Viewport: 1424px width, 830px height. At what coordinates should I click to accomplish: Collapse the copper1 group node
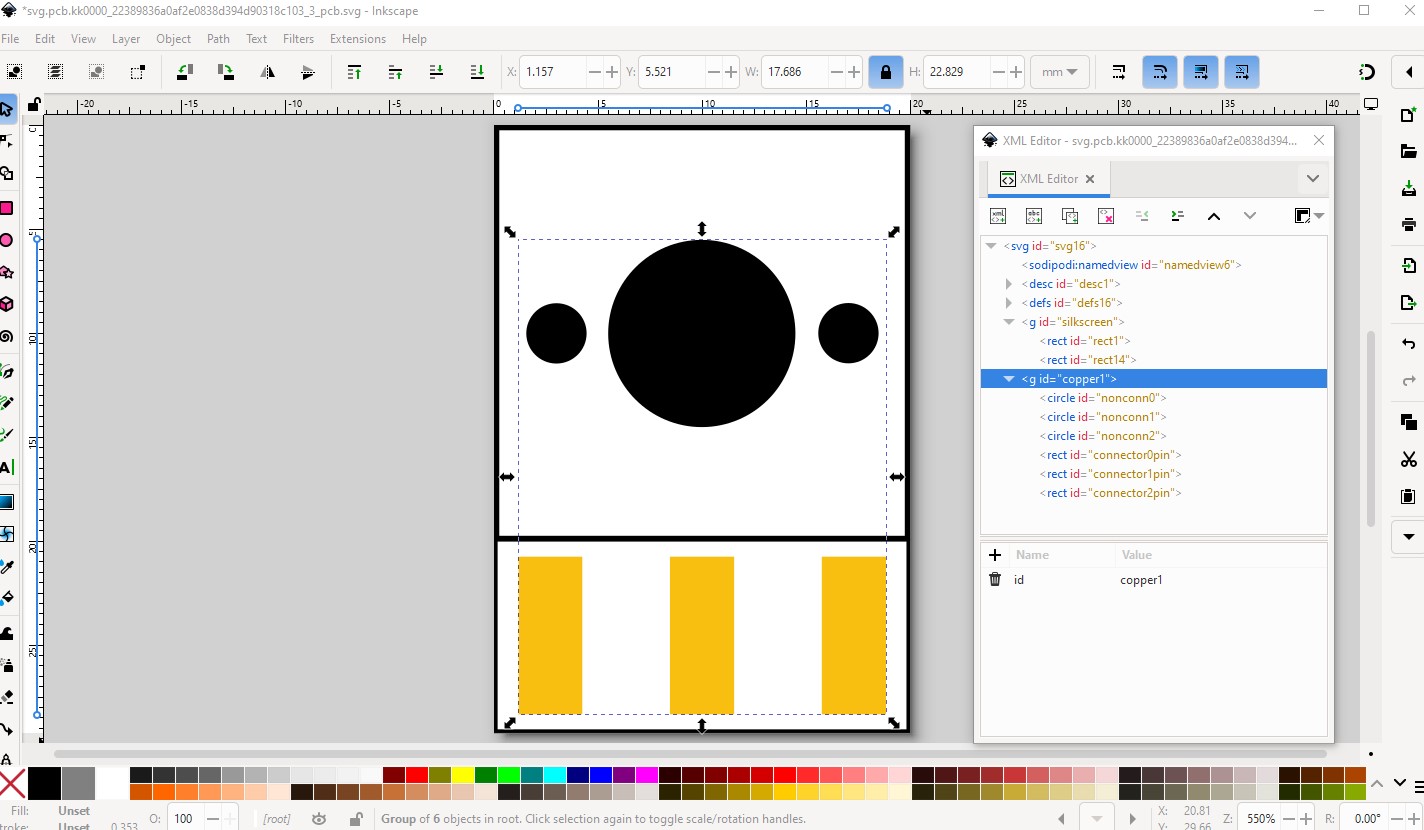pos(1008,379)
